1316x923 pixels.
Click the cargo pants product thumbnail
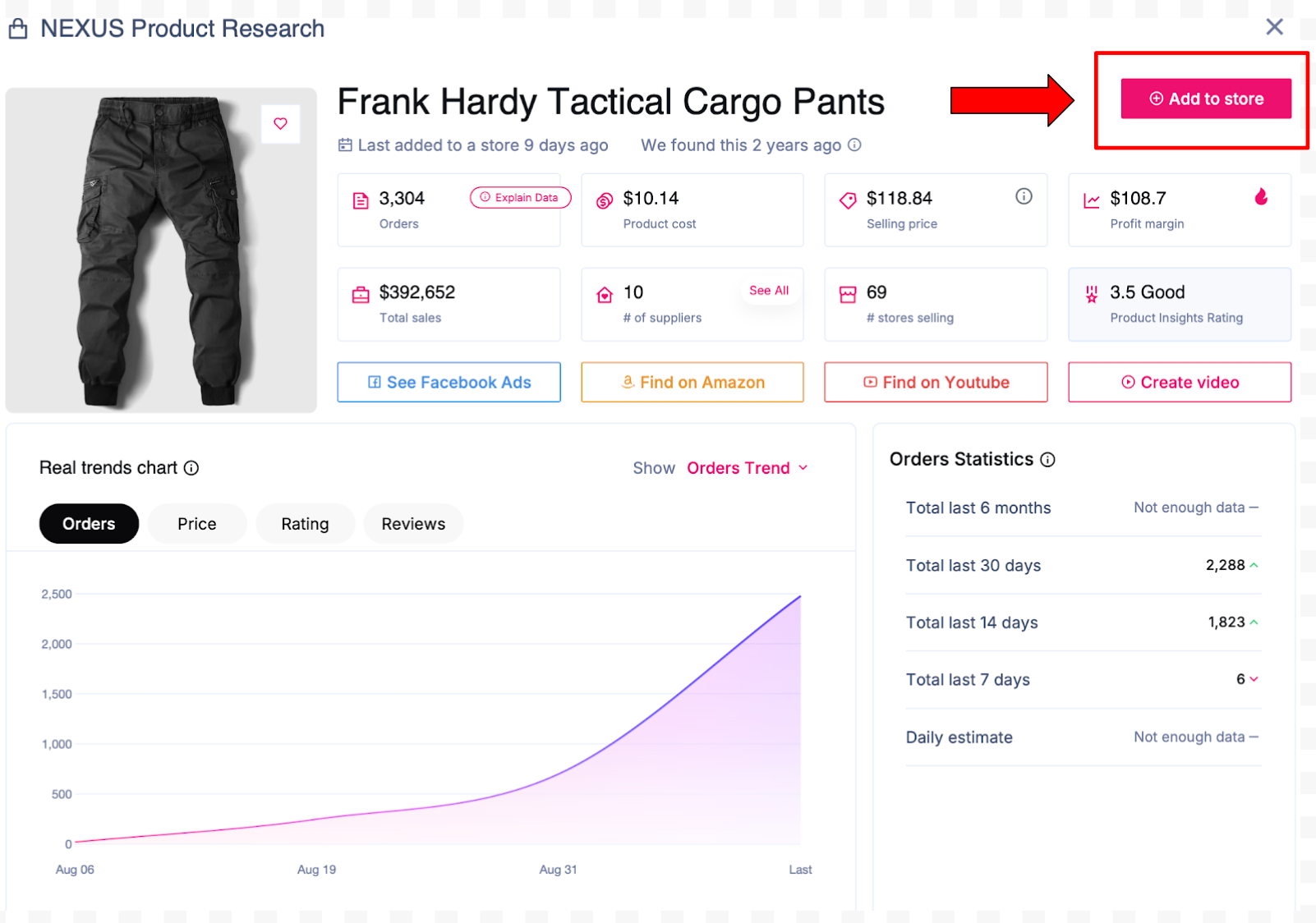click(x=161, y=250)
